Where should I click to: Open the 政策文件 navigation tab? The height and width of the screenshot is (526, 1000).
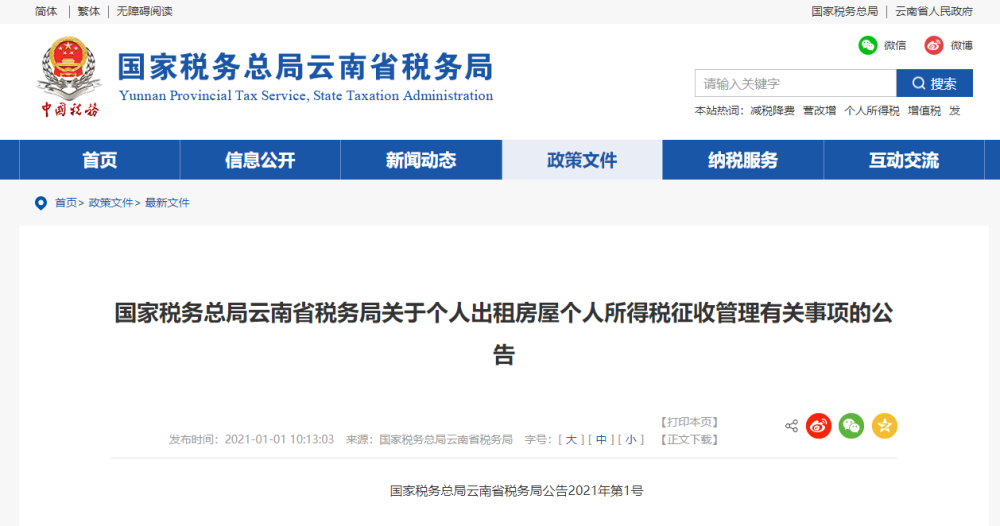(x=582, y=160)
